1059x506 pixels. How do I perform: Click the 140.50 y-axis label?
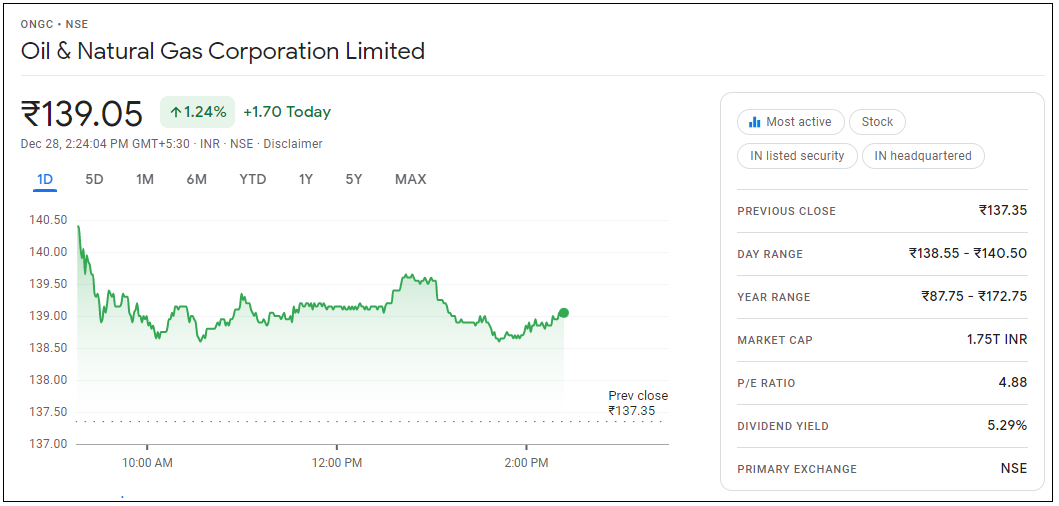(48, 220)
